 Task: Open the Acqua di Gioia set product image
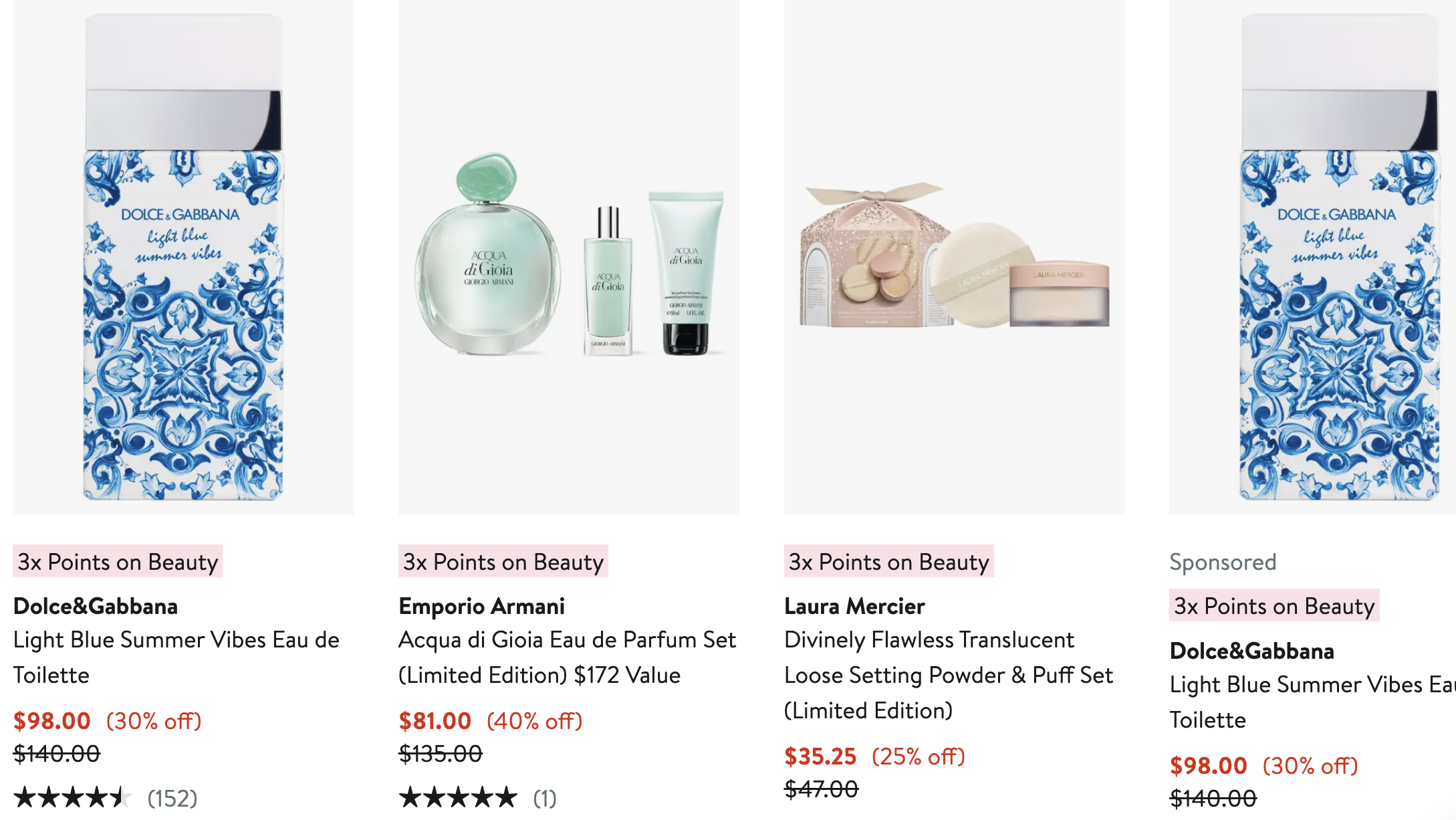tap(569, 257)
